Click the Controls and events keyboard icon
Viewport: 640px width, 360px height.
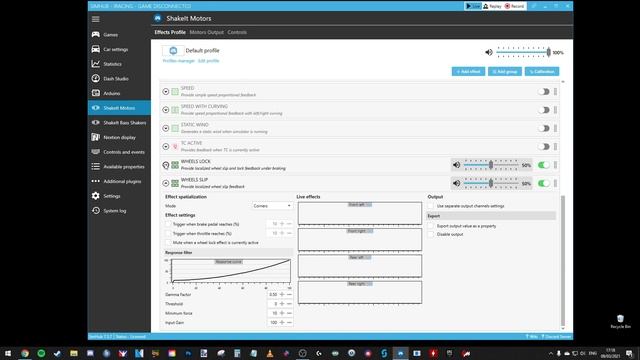point(96,152)
